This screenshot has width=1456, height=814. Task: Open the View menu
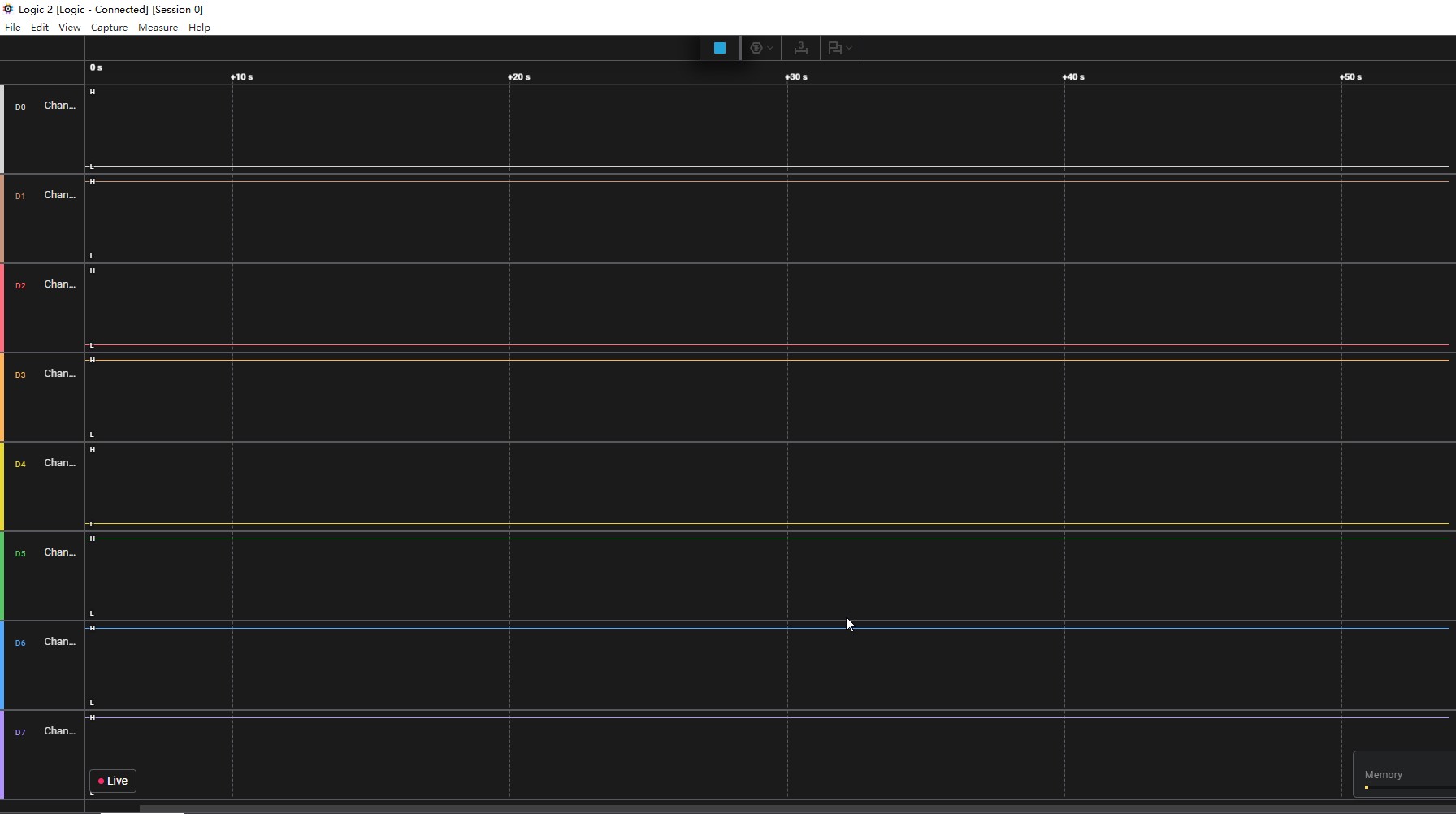coord(70,28)
